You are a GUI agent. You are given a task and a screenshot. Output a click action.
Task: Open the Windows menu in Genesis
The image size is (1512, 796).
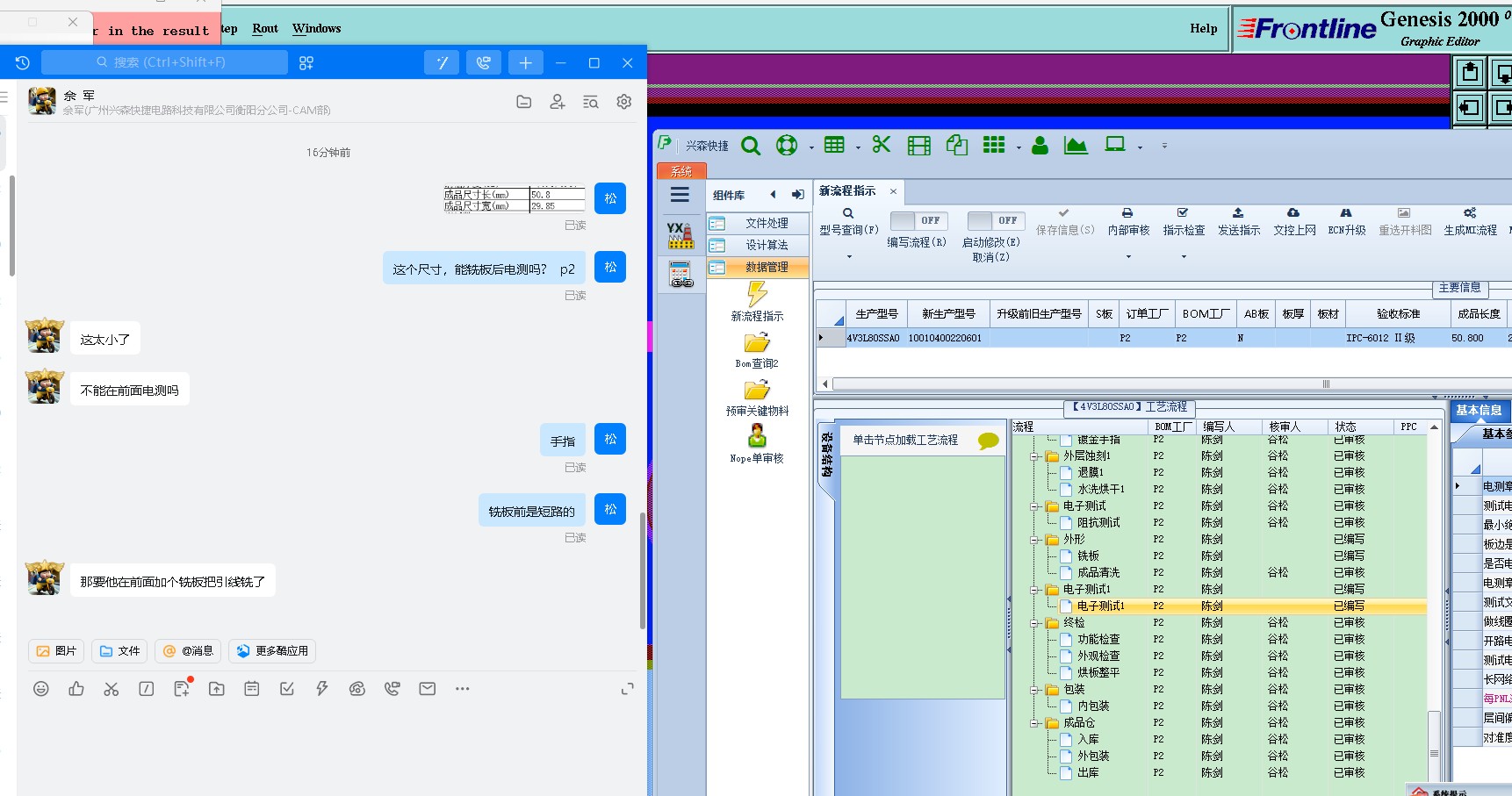[316, 29]
